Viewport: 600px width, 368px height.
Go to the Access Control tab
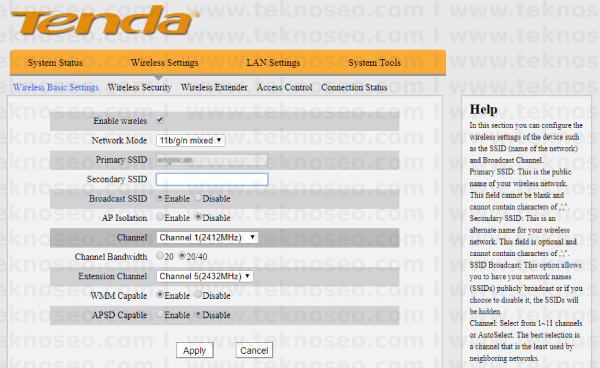284,88
